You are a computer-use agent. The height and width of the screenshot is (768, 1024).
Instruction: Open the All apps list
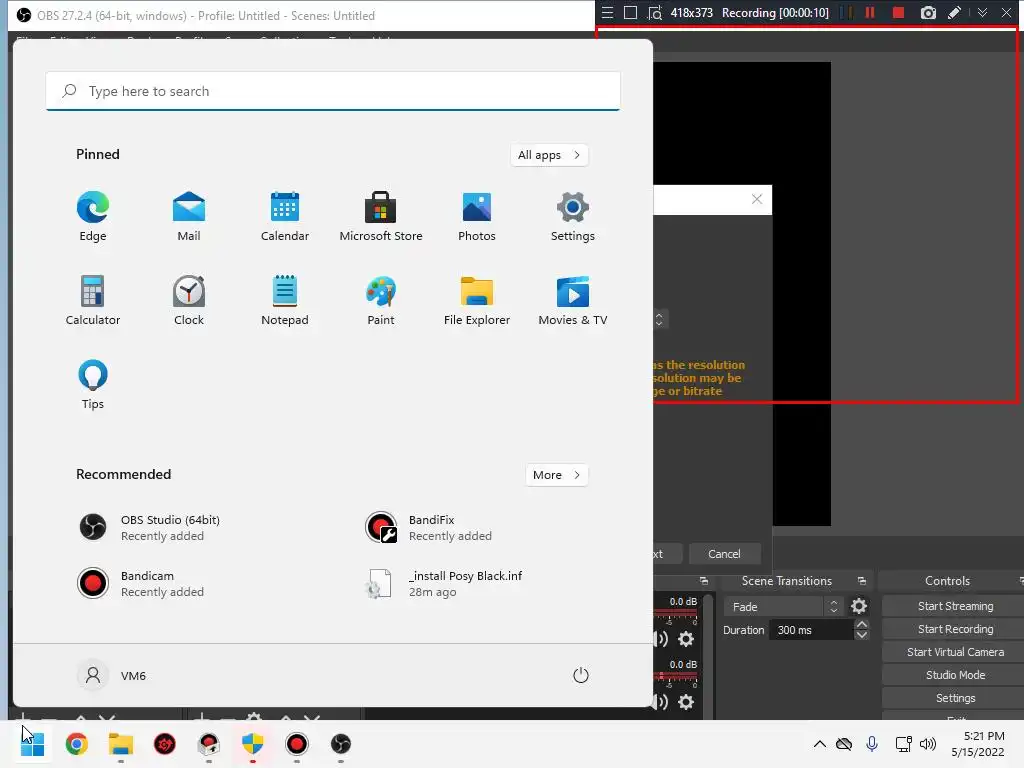click(549, 155)
